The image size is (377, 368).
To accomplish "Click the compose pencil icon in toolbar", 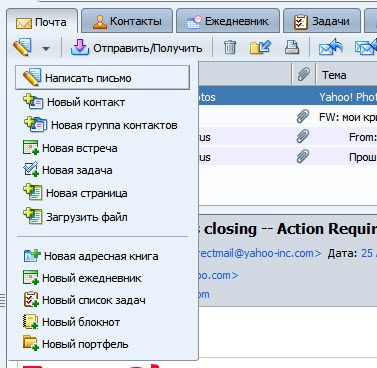I will click(23, 47).
